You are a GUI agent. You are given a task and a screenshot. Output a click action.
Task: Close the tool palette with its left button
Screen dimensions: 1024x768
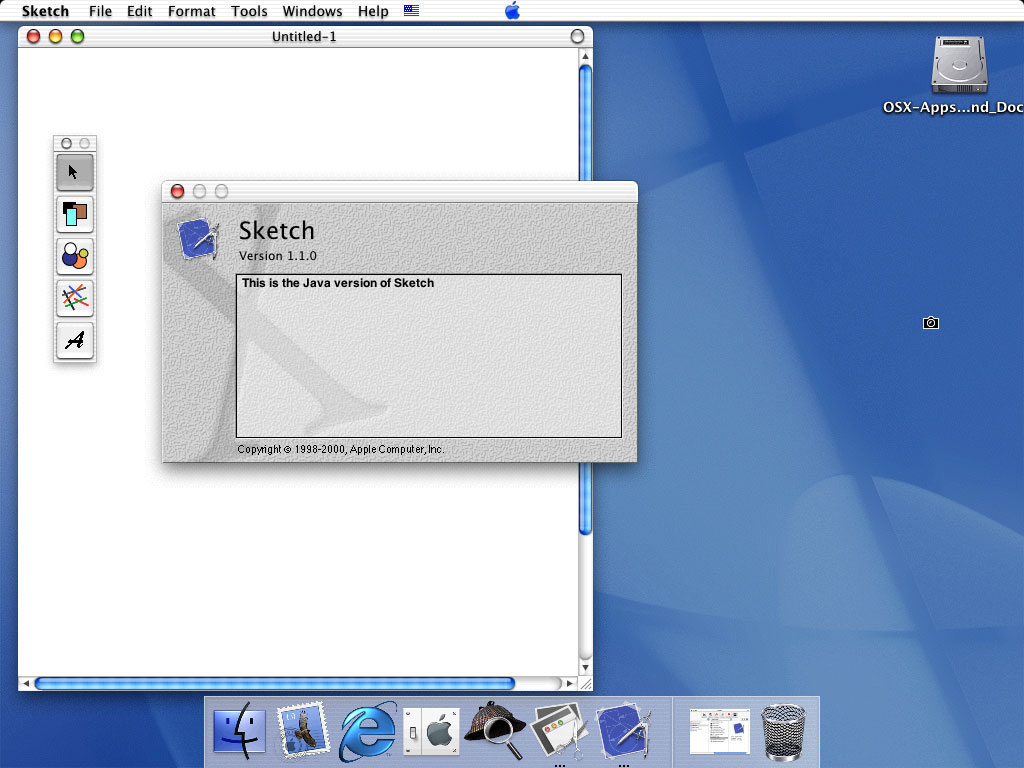(x=66, y=143)
